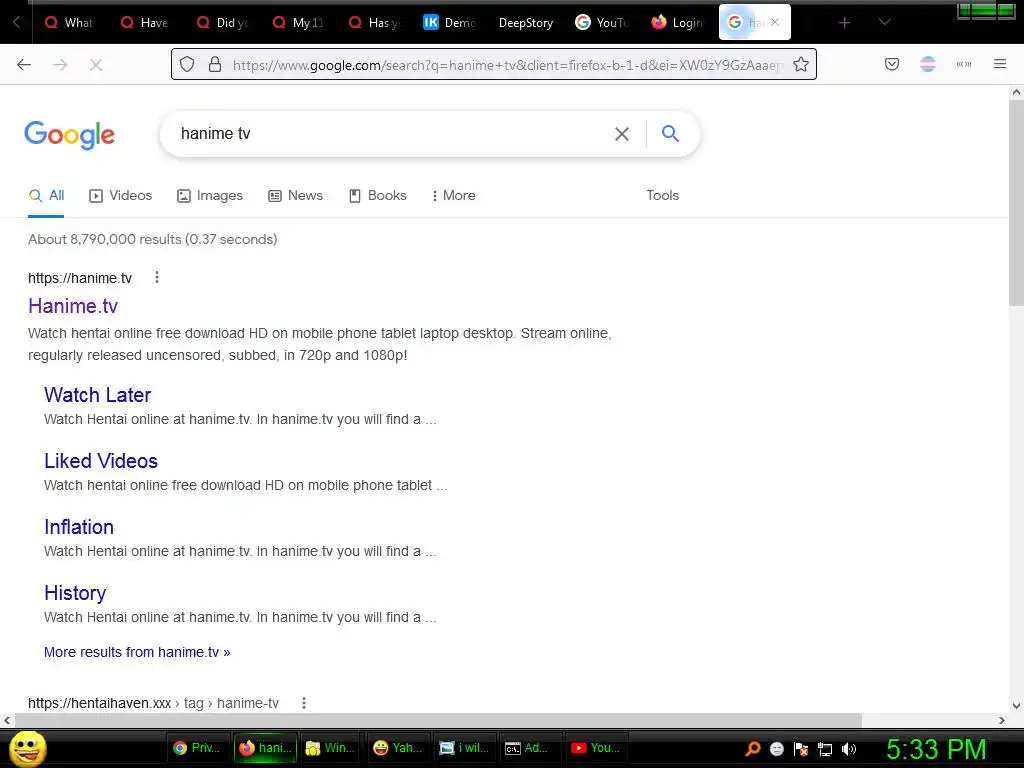Open the Watch Later sitelink
Viewport: 1024px width, 768px height.
pos(97,394)
